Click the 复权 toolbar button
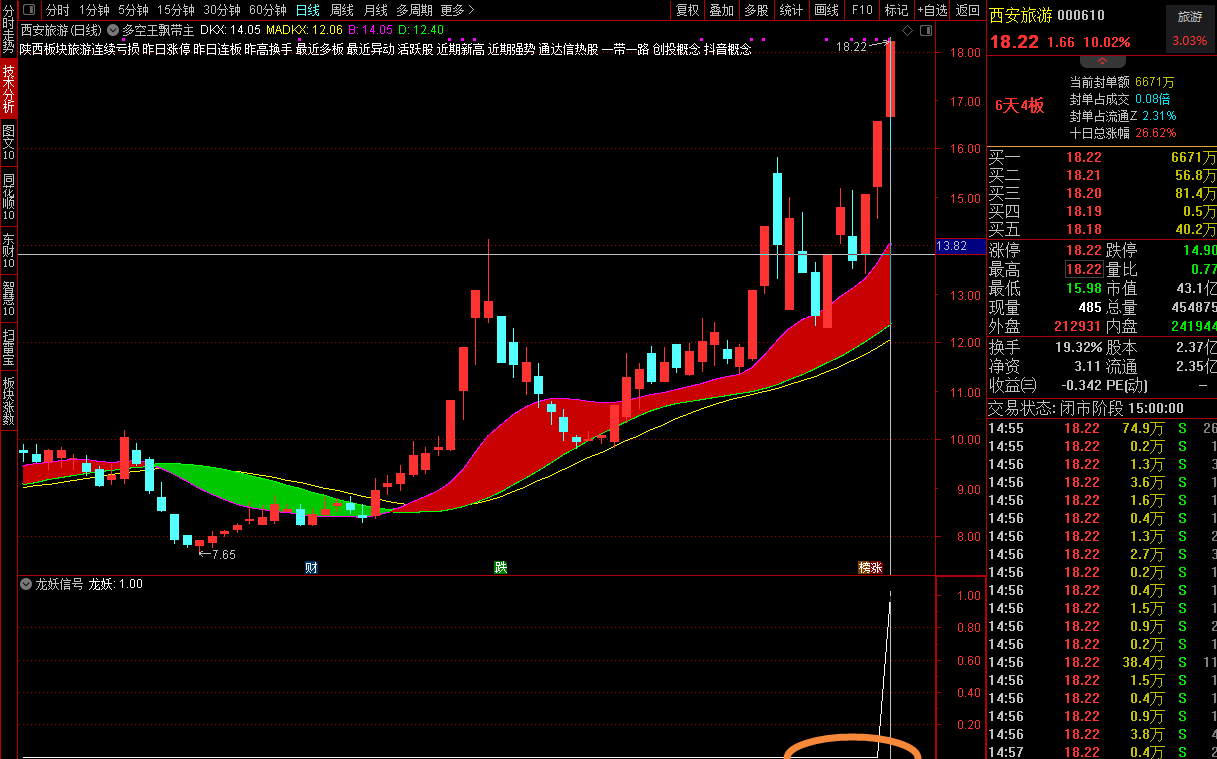1217x759 pixels. (688, 10)
